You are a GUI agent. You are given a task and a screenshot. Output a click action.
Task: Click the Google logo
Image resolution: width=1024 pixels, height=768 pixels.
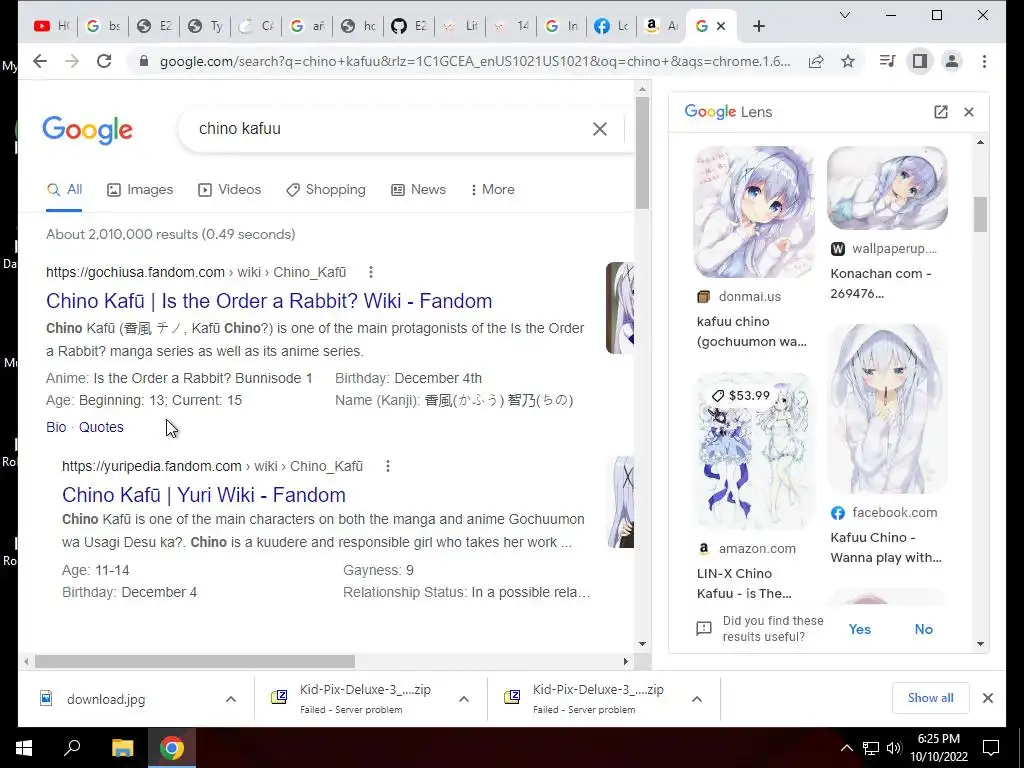(x=88, y=130)
